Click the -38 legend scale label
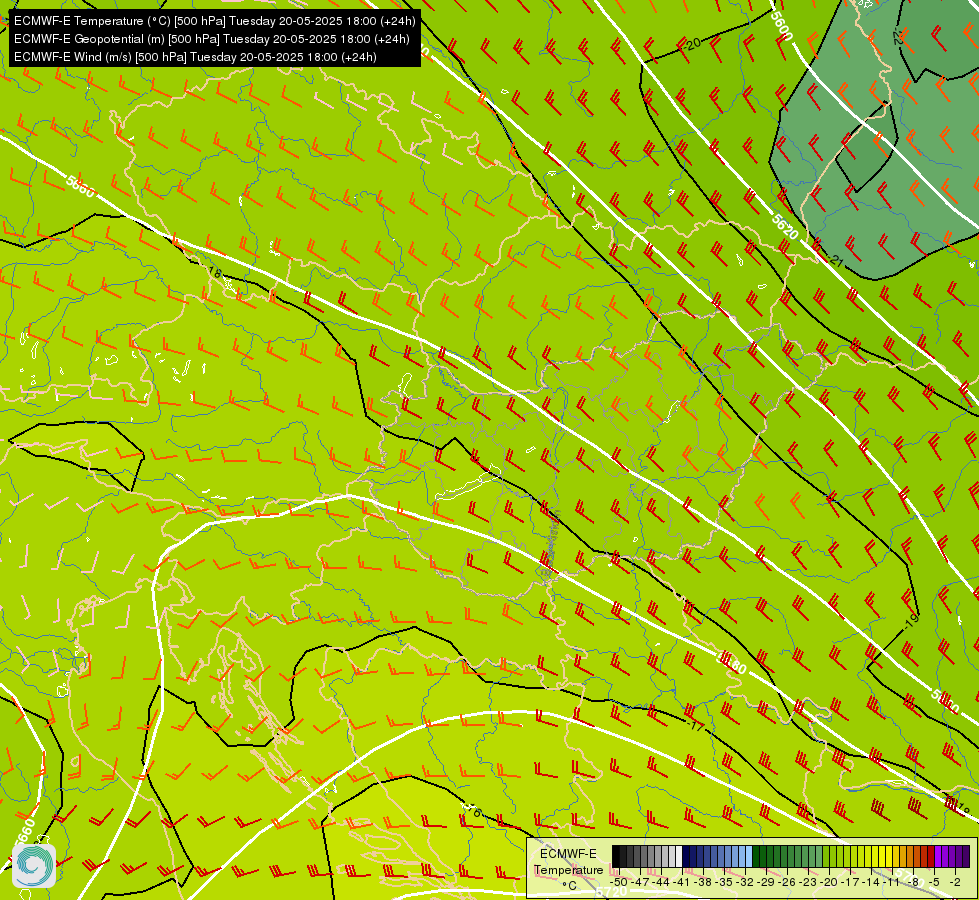979x900 pixels. coord(702,883)
